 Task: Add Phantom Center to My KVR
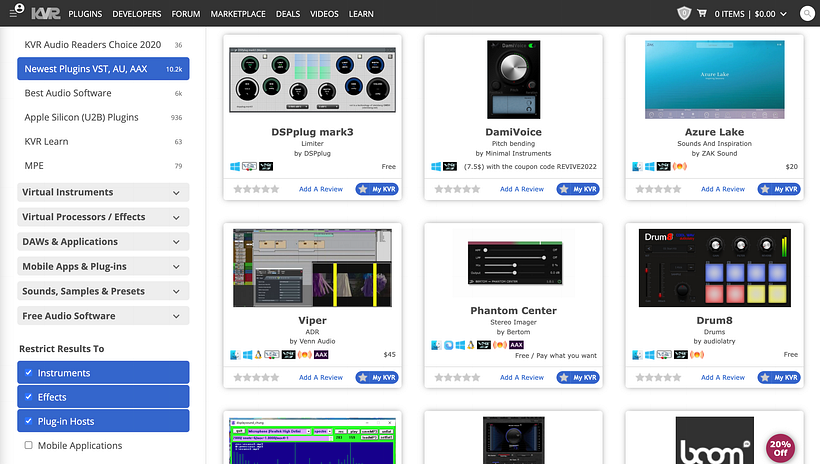(578, 377)
